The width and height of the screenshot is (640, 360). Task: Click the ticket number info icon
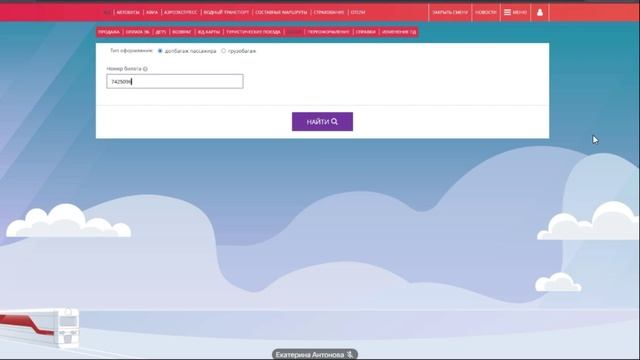(x=145, y=69)
